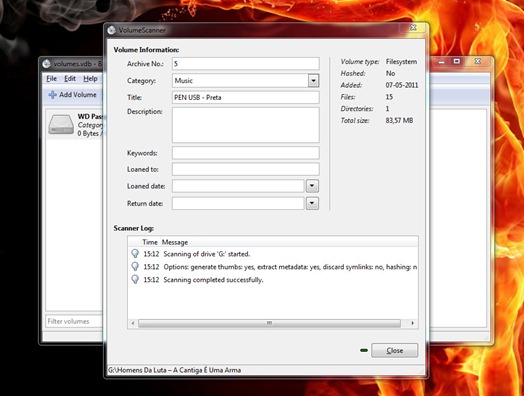Image resolution: width=524 pixels, height=396 pixels.
Task: Click the VolumeScanner title bar app icon
Action: coord(112,30)
